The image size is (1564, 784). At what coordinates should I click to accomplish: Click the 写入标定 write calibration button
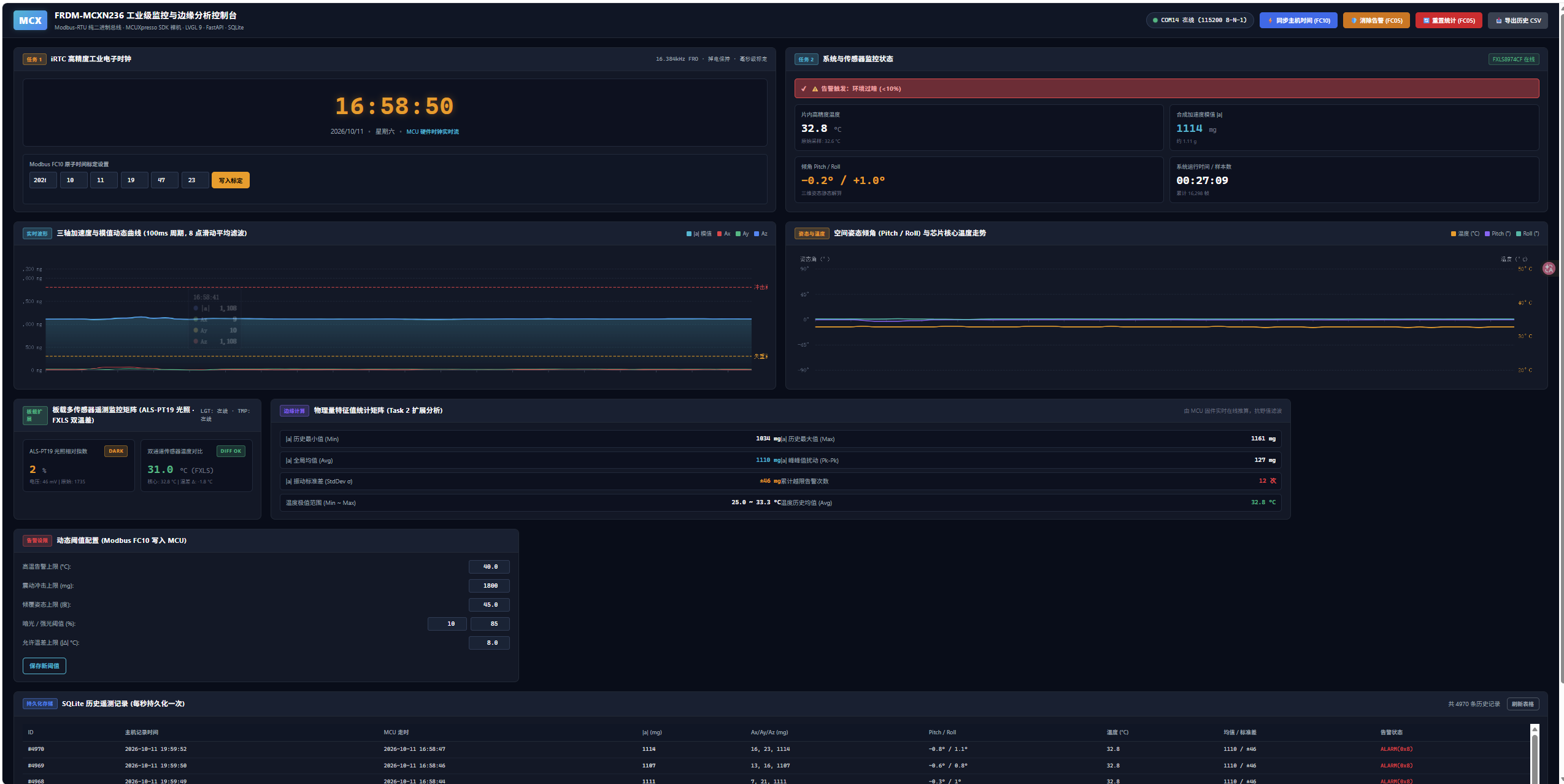(x=230, y=180)
